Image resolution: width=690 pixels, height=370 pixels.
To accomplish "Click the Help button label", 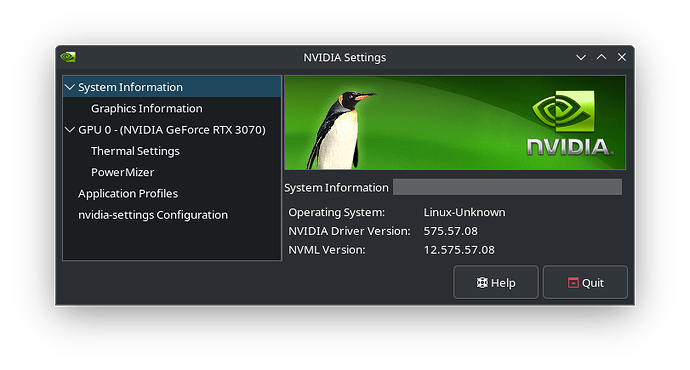I will [503, 282].
